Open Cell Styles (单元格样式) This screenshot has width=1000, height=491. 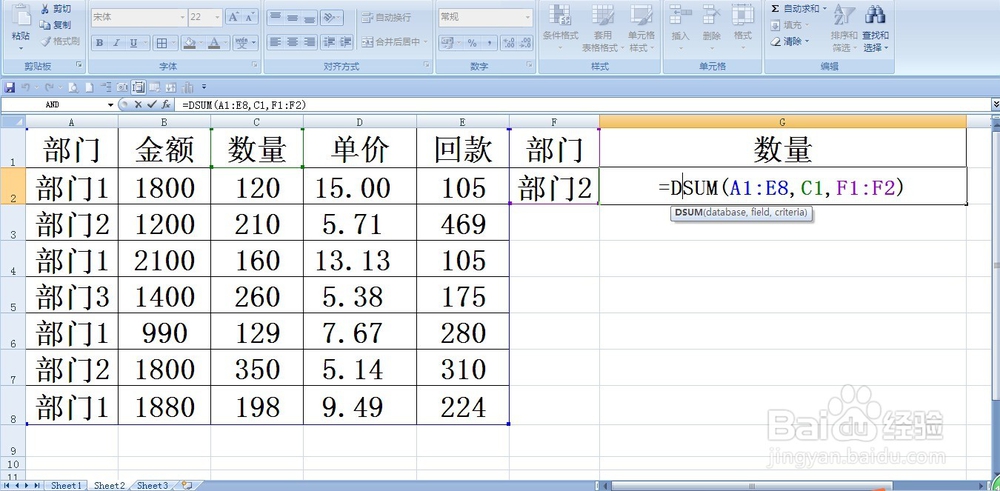tap(640, 28)
